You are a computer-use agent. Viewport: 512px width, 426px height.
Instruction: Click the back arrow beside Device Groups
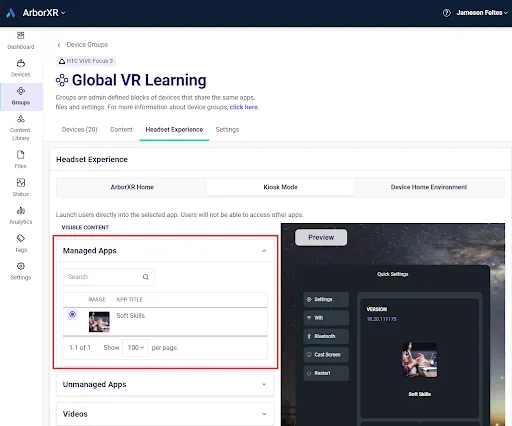(x=59, y=45)
